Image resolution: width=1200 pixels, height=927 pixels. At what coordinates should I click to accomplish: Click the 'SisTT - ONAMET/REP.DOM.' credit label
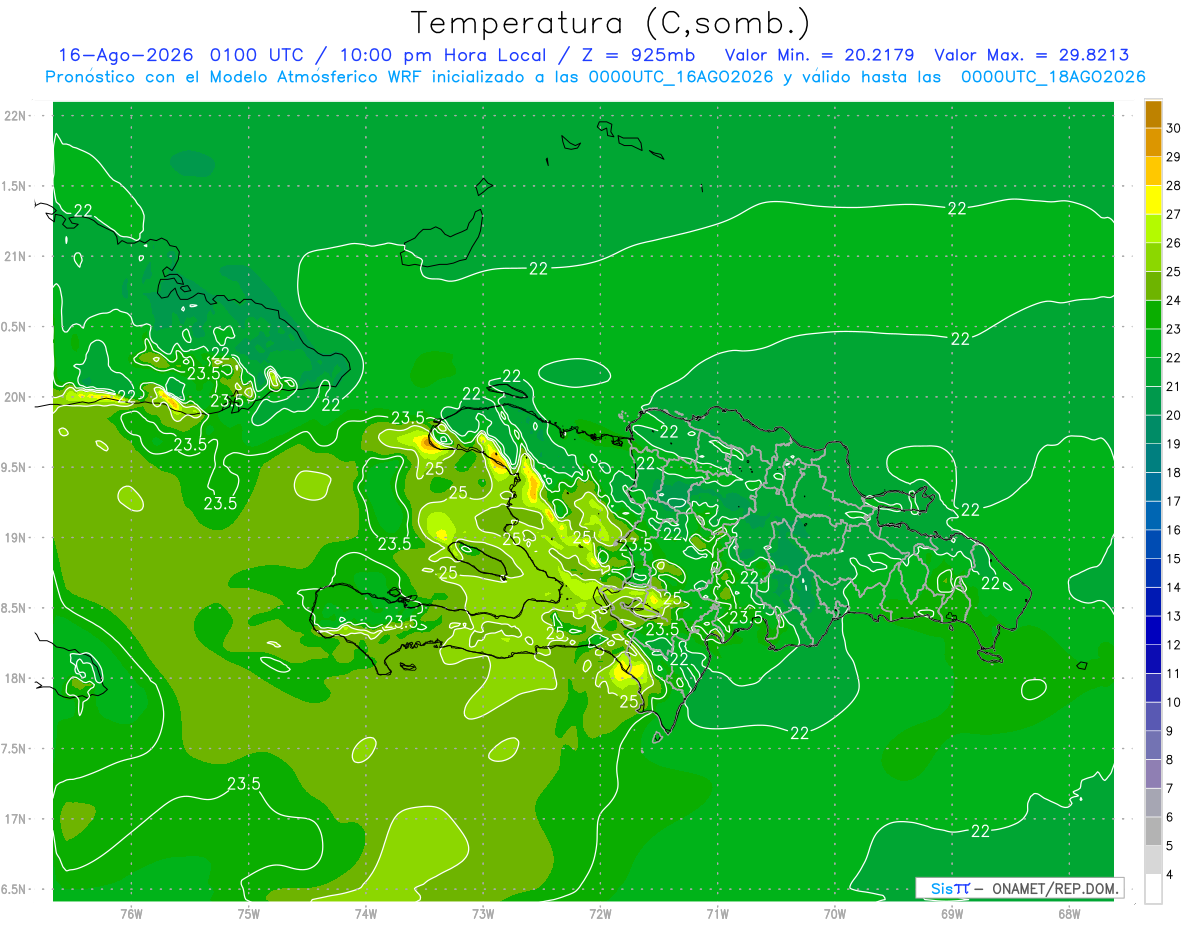tap(1021, 888)
